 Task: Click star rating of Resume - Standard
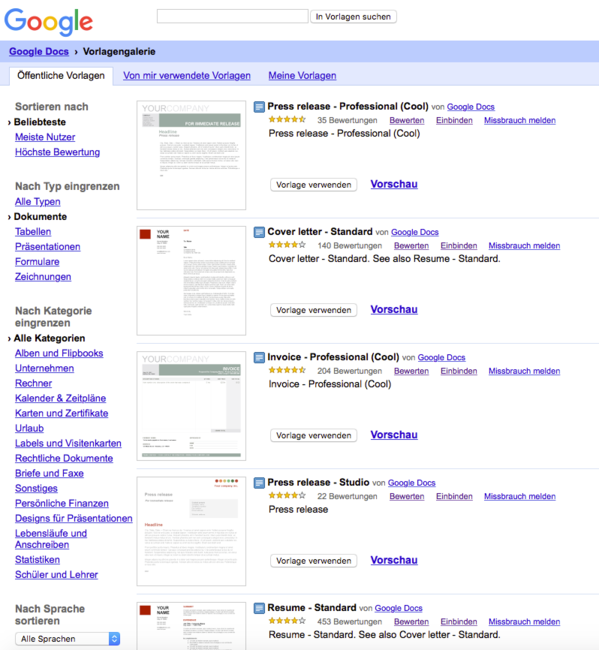point(287,621)
